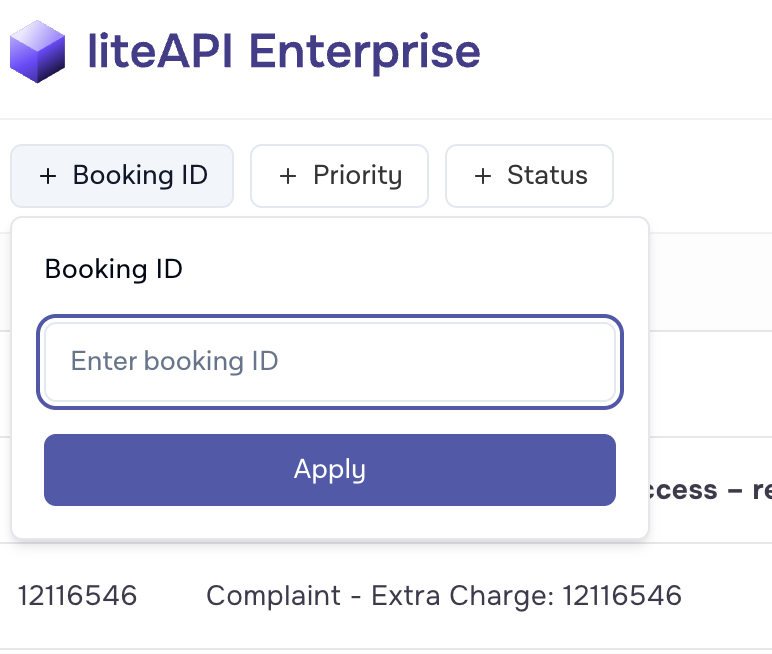Click the Status label text
Viewport: 772px width, 654px height.
click(547, 175)
